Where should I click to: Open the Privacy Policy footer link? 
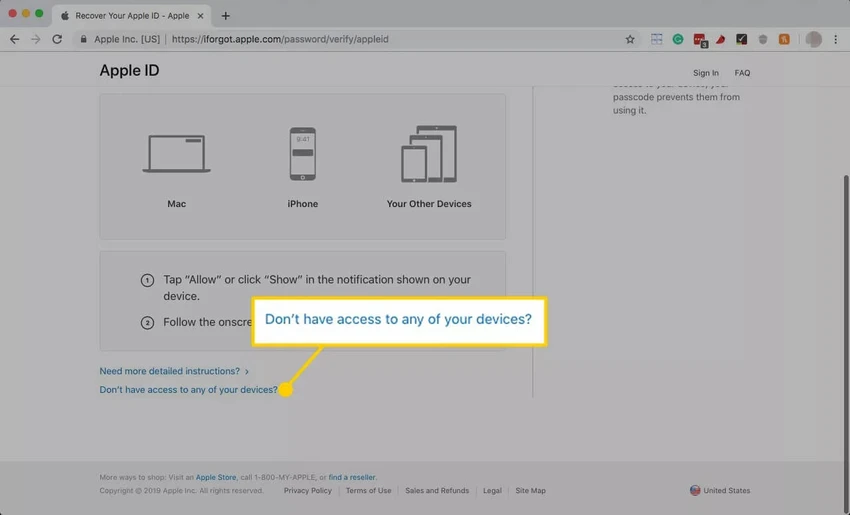click(307, 491)
